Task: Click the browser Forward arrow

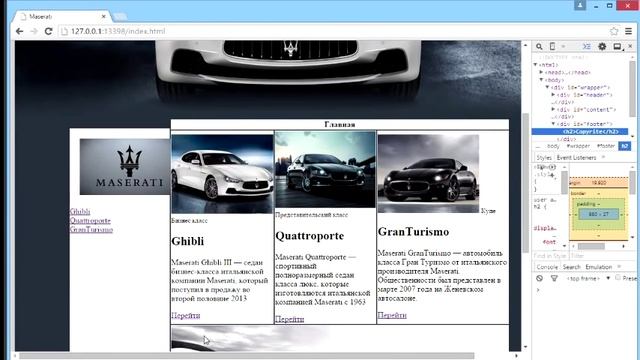Action: [33, 31]
